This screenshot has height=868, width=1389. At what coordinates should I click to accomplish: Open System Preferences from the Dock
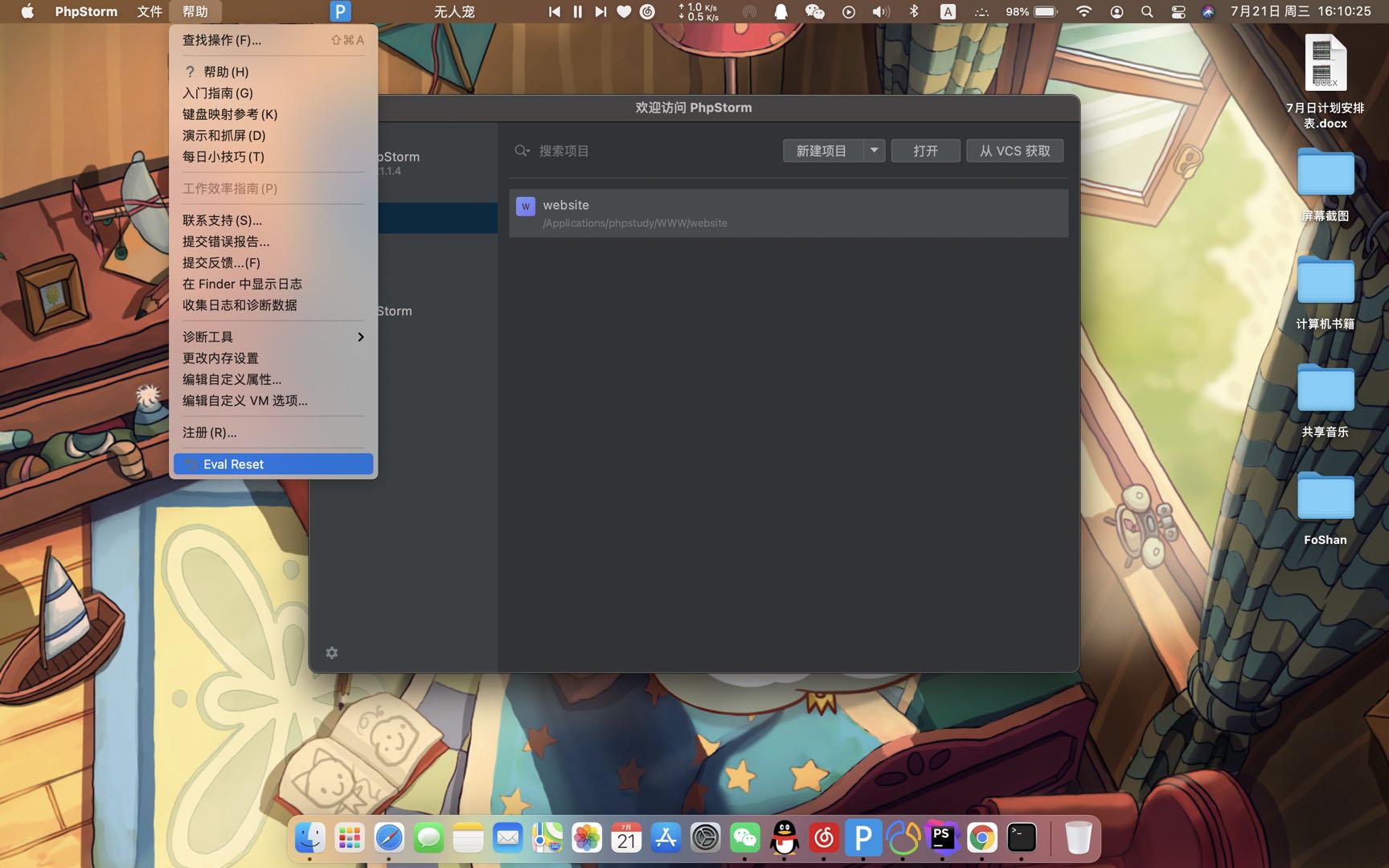pyautogui.click(x=705, y=838)
